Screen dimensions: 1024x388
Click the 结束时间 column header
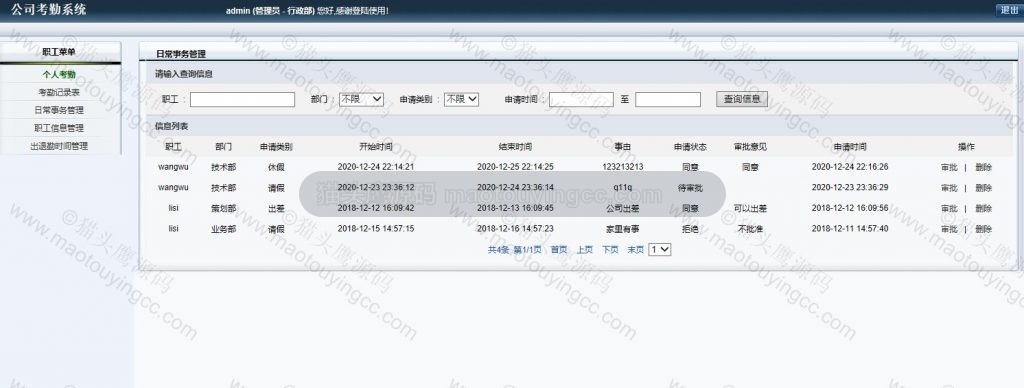515,147
